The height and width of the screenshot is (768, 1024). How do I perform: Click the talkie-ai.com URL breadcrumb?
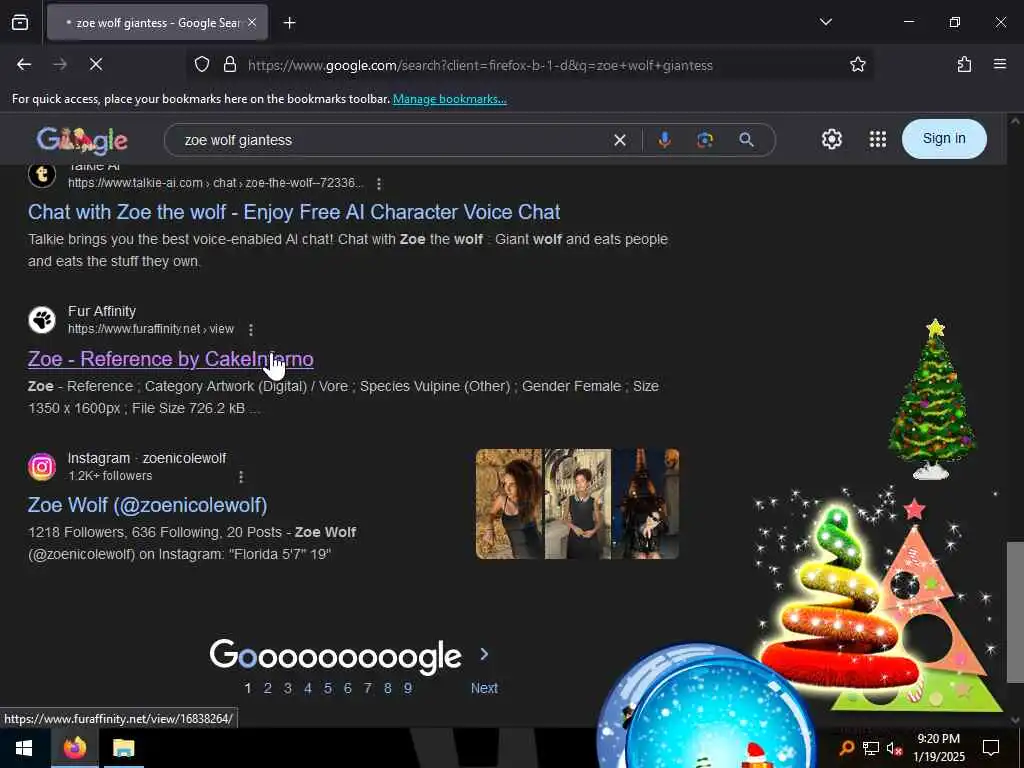click(x=216, y=184)
